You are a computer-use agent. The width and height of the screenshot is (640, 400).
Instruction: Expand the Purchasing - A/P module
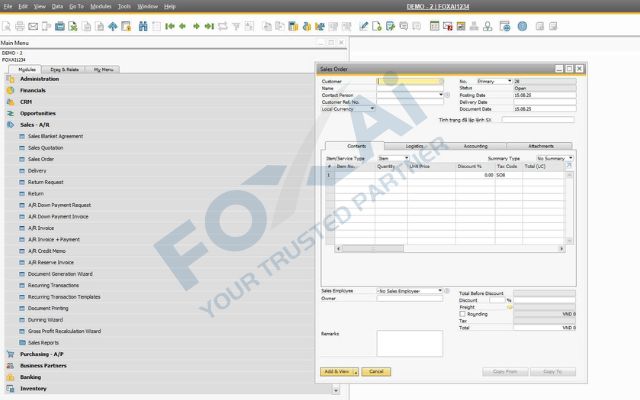click(x=42, y=354)
